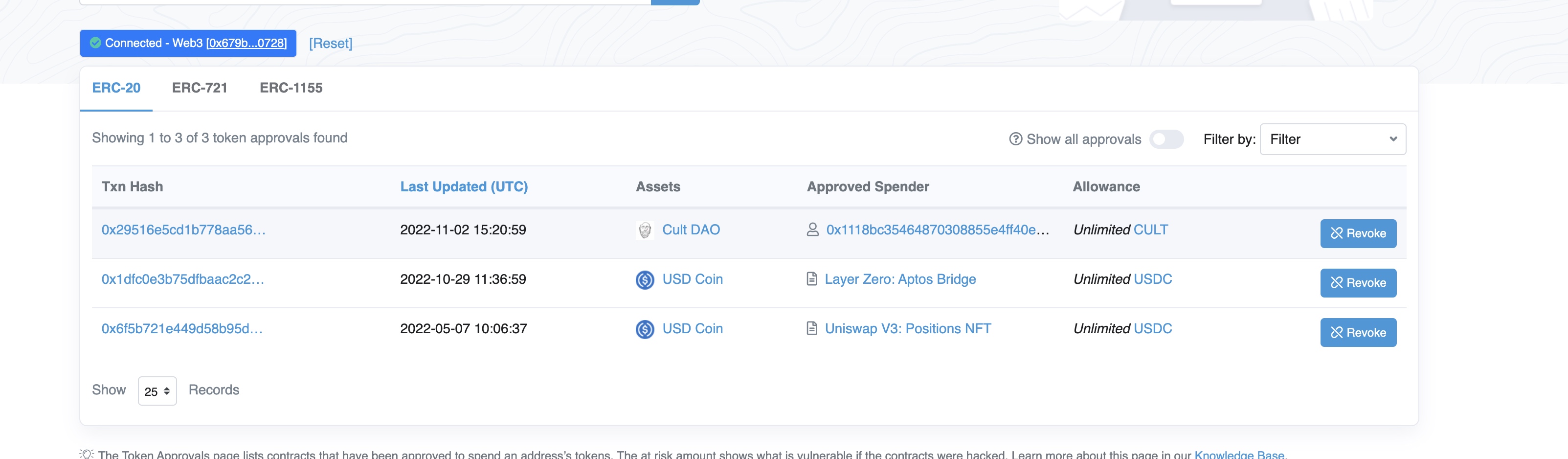The image size is (1568, 459).
Task: Toggle the Show all approvals switch
Action: (x=1165, y=139)
